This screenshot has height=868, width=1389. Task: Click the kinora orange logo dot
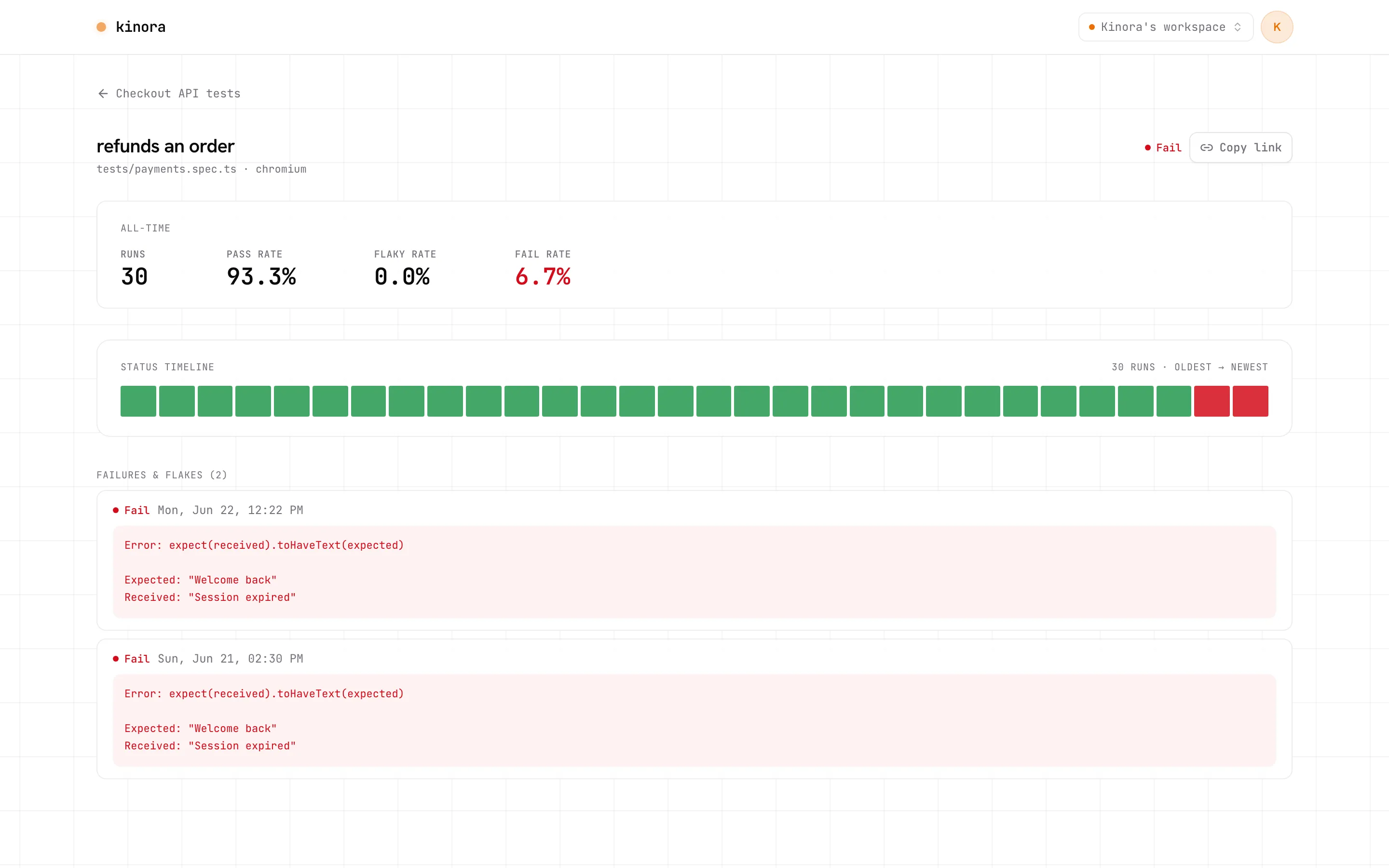tap(101, 27)
